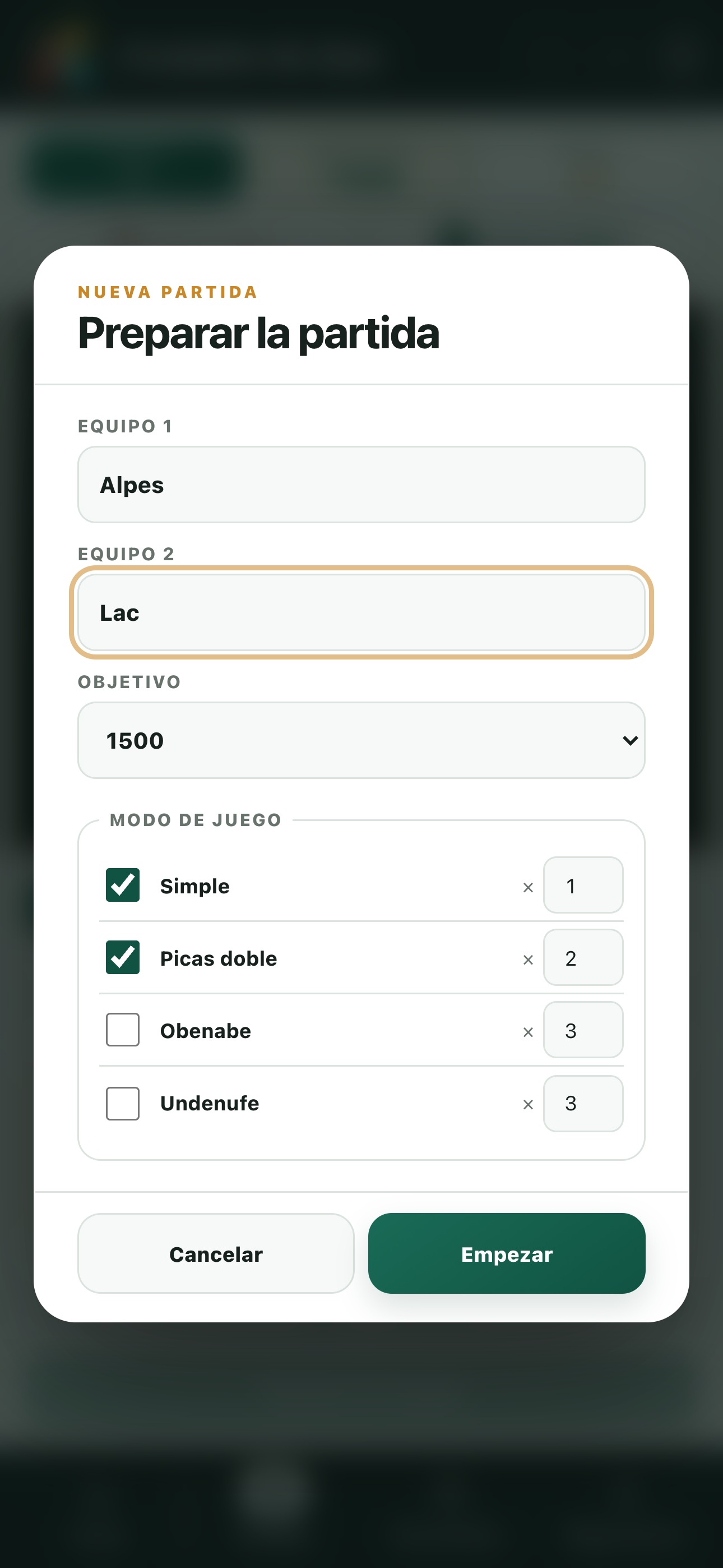
Task: Cancel the new game setup
Action: [216, 1253]
